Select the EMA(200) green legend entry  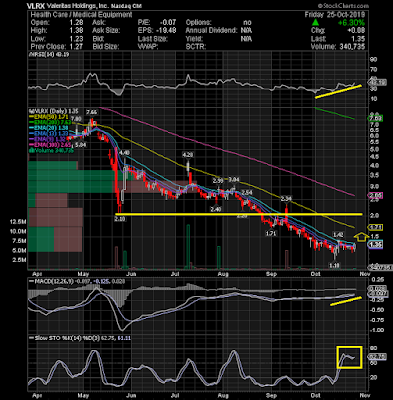click(49, 122)
